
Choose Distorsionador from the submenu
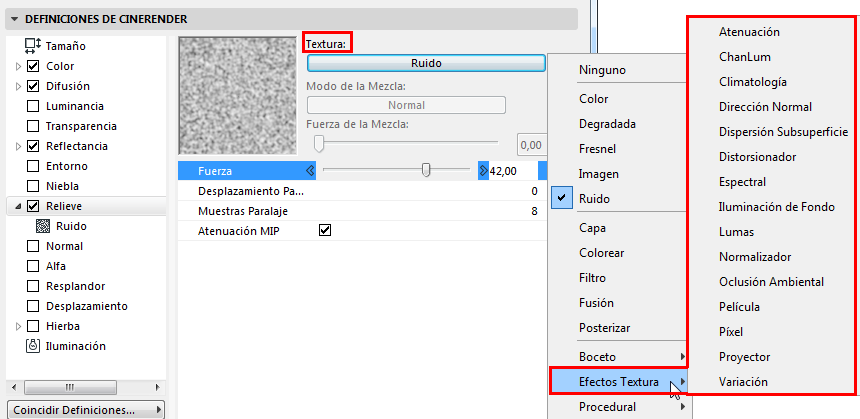[x=757, y=157]
